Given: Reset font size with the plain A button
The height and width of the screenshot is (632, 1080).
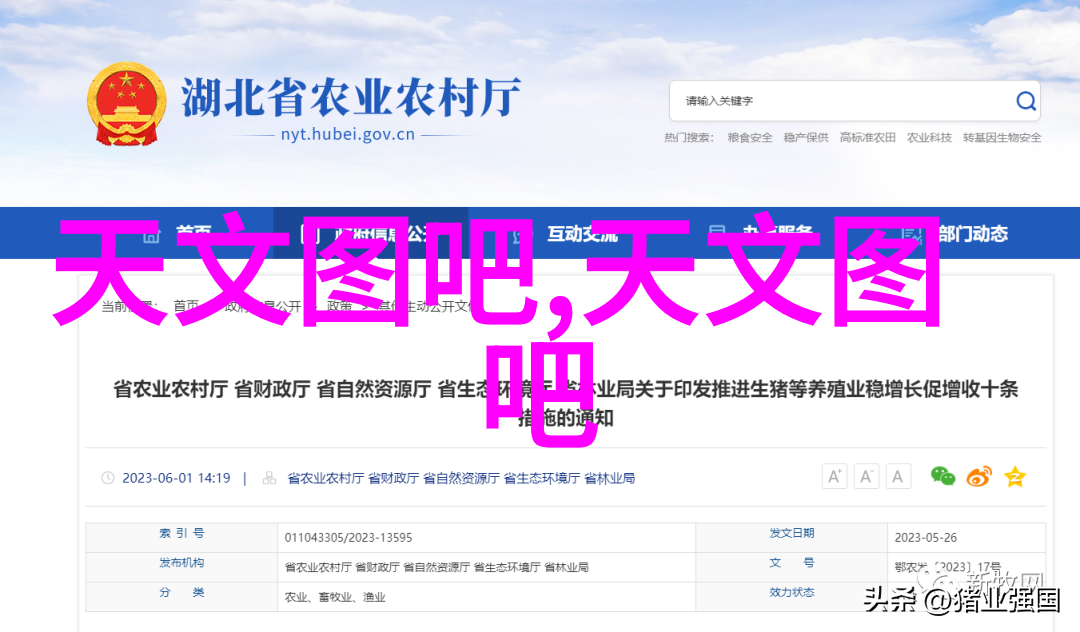Looking at the screenshot, I should [x=897, y=476].
